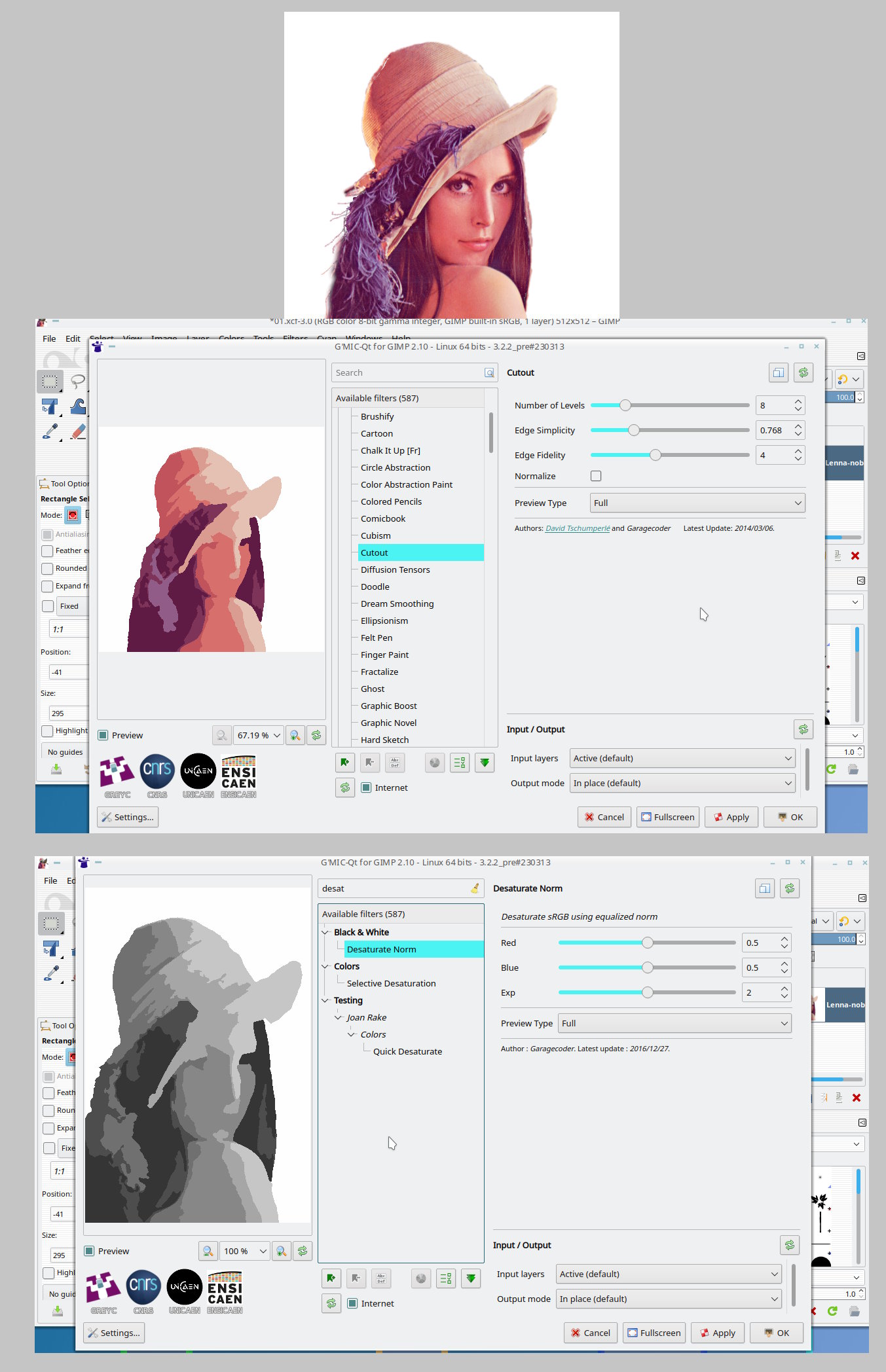886x1372 pixels.
Task: Open Settings... in Cutout dialog
Action: coord(128,817)
